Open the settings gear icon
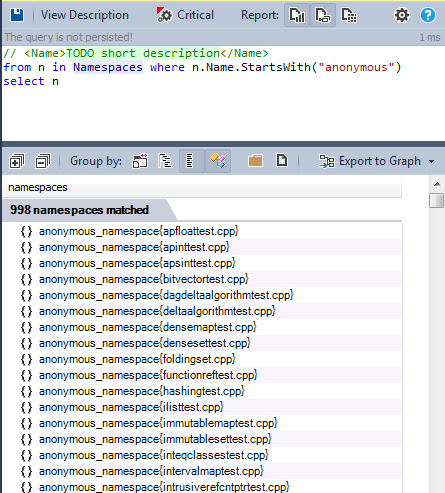The height and width of the screenshot is (493, 445). click(x=402, y=15)
